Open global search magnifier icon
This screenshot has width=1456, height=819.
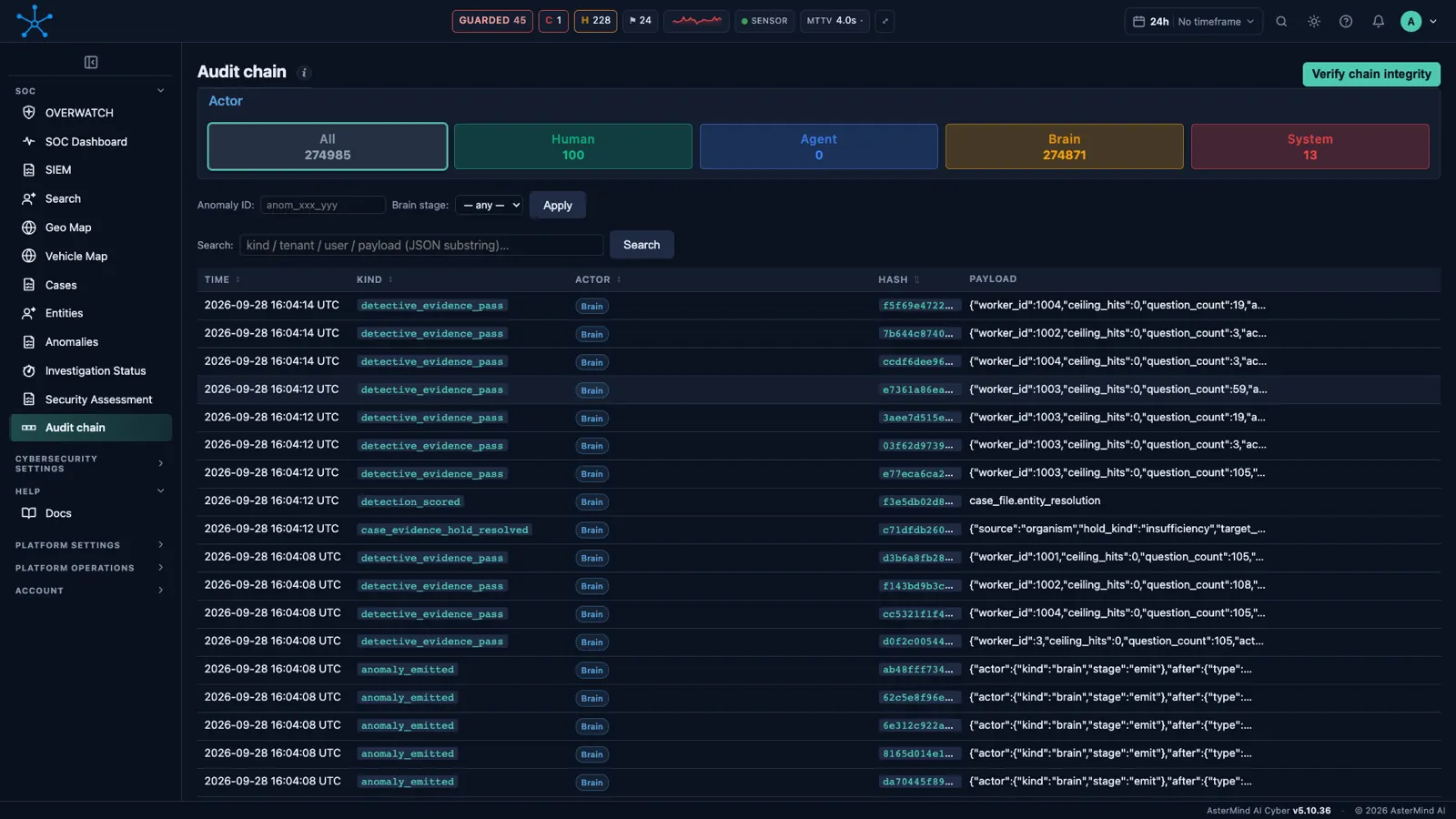[1281, 21]
